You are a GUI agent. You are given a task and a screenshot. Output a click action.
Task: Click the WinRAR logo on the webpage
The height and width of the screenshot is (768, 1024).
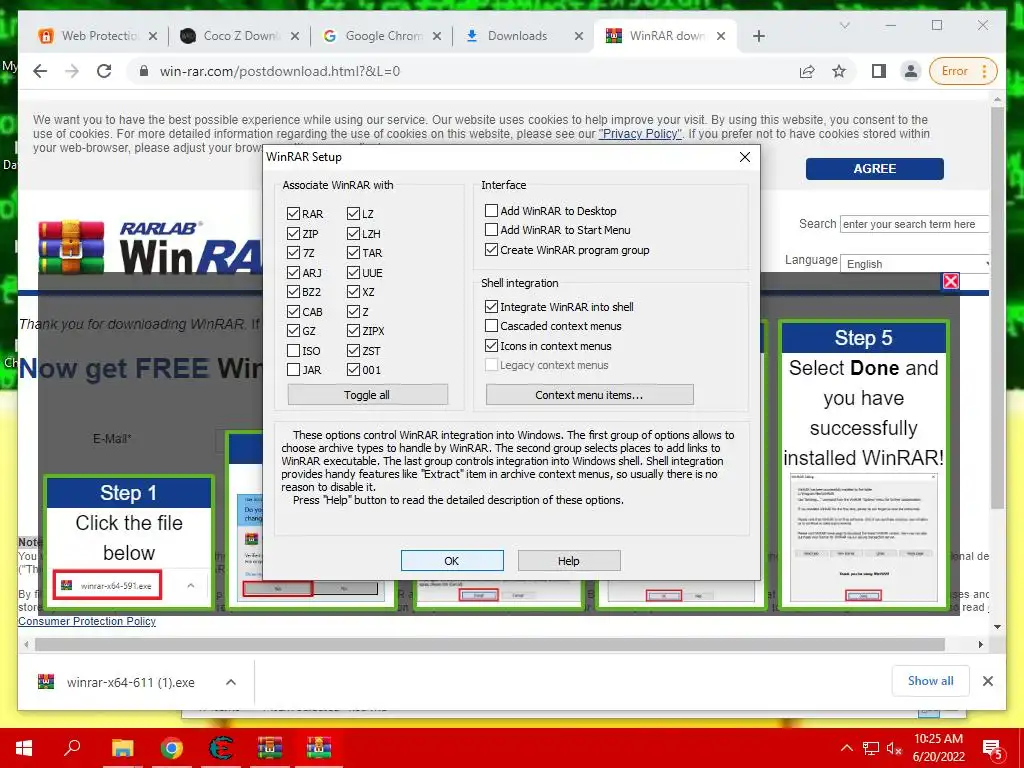click(150, 248)
